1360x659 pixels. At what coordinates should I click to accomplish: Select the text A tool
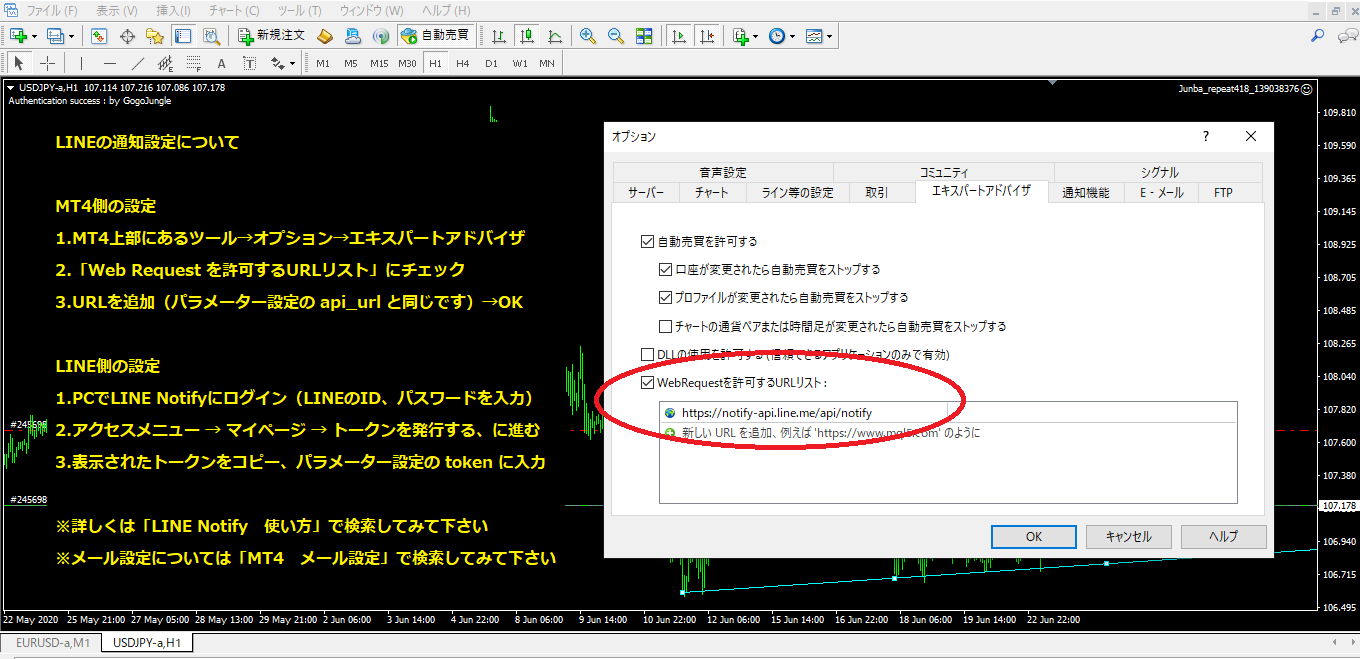221,63
